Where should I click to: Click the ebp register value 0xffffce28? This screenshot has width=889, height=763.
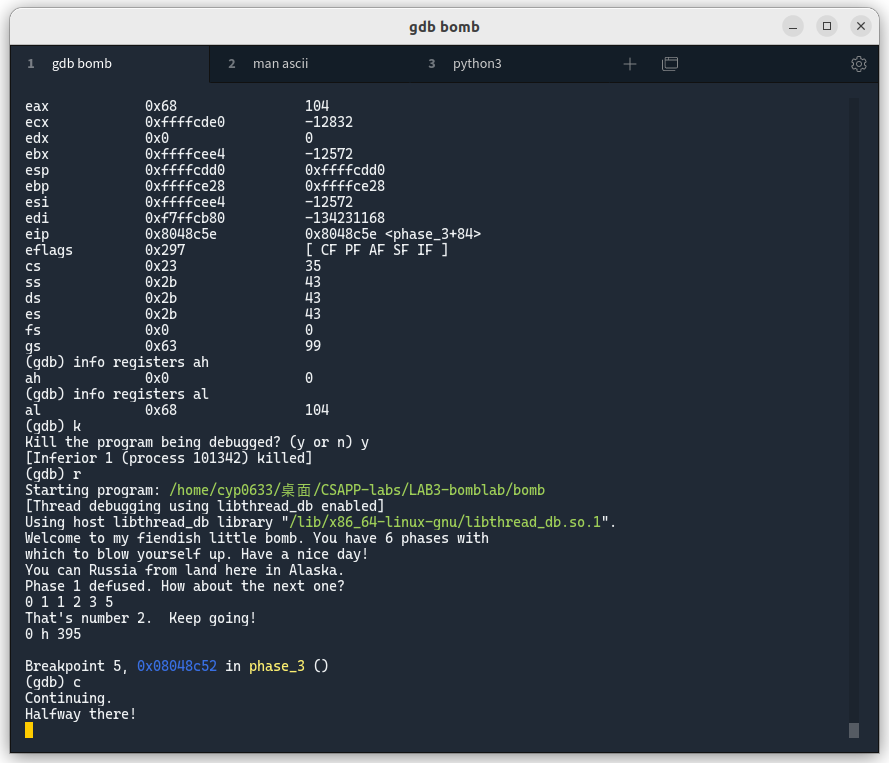185,186
